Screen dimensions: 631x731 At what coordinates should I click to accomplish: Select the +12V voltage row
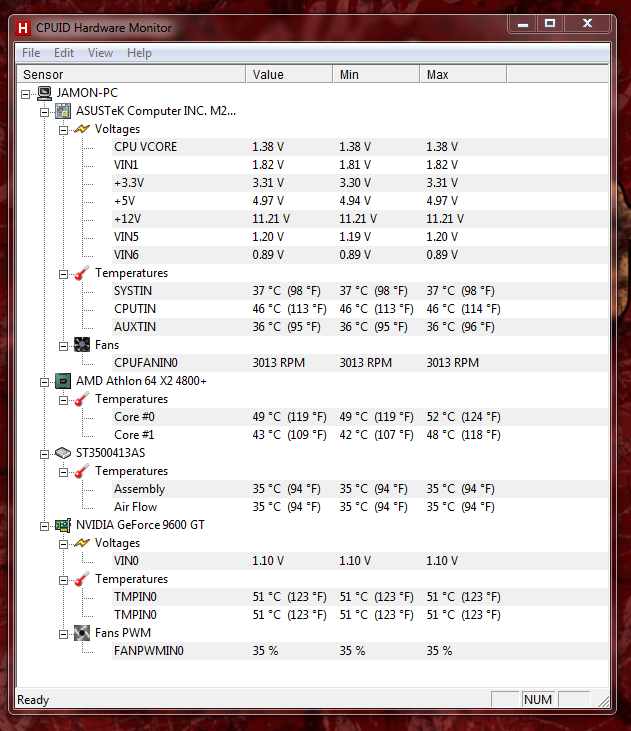tap(360, 219)
